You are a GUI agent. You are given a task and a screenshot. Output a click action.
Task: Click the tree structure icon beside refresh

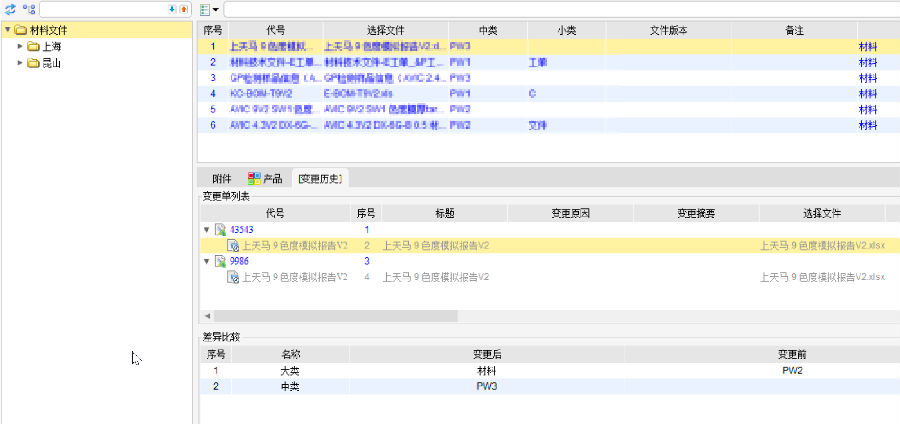[28, 9]
